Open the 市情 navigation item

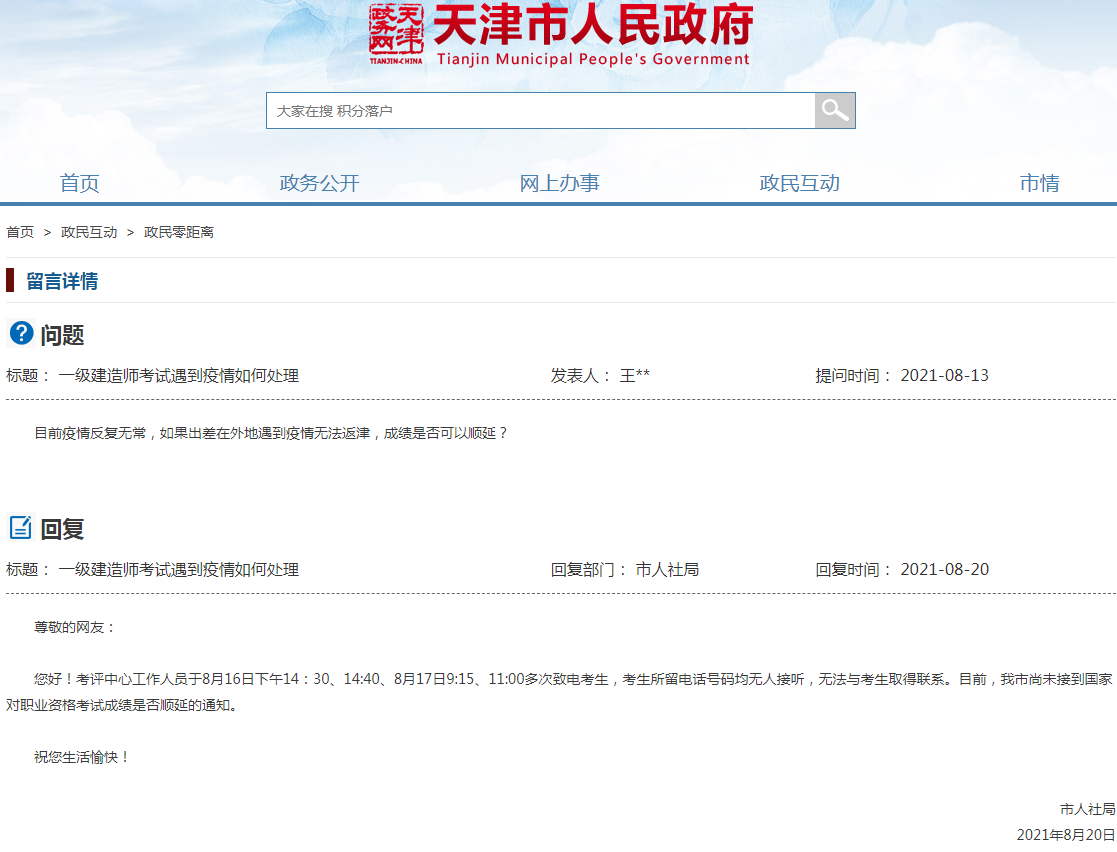pyautogui.click(x=1040, y=183)
